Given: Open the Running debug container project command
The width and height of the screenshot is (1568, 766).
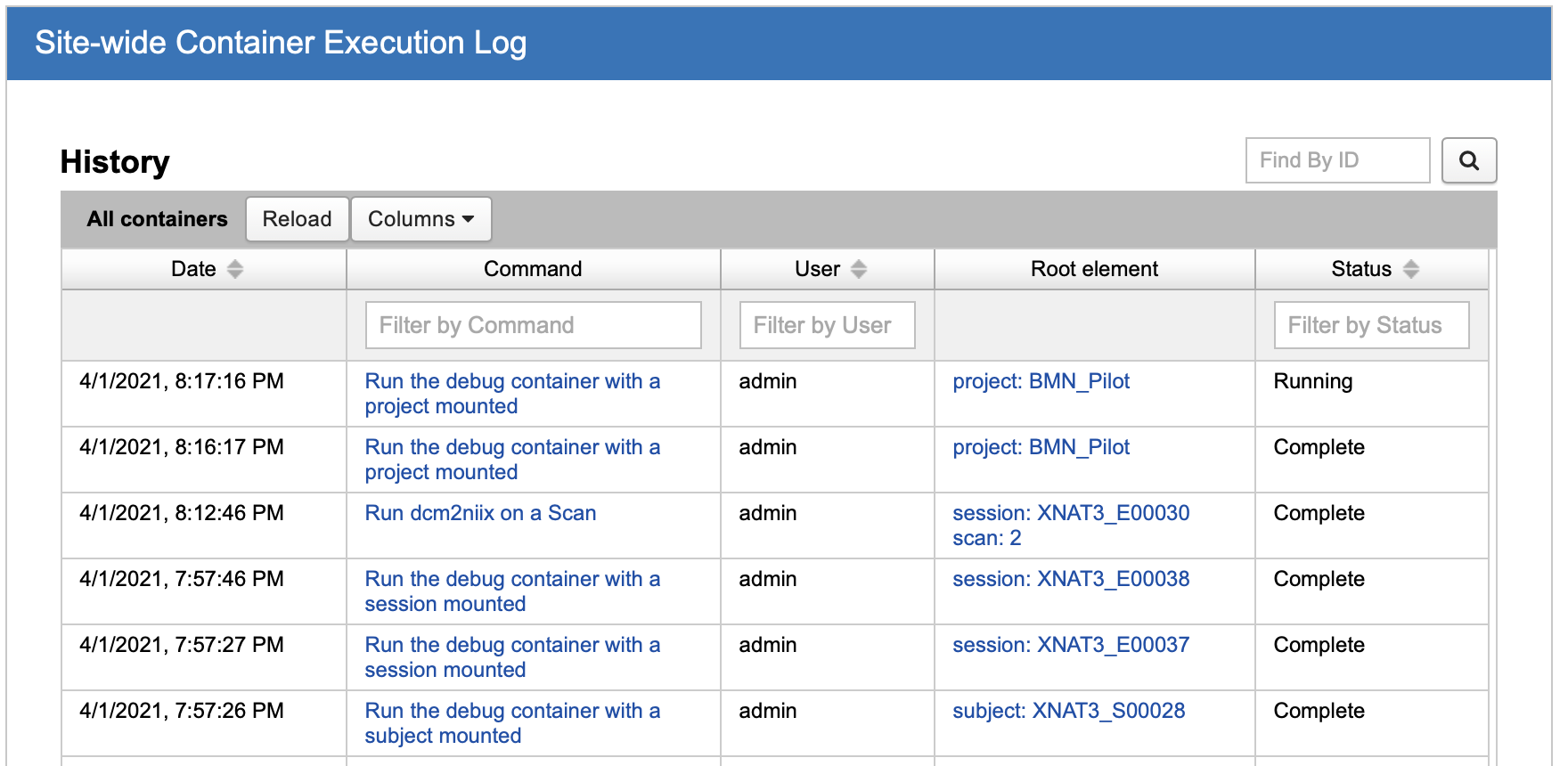Looking at the screenshot, I should tap(511, 393).
